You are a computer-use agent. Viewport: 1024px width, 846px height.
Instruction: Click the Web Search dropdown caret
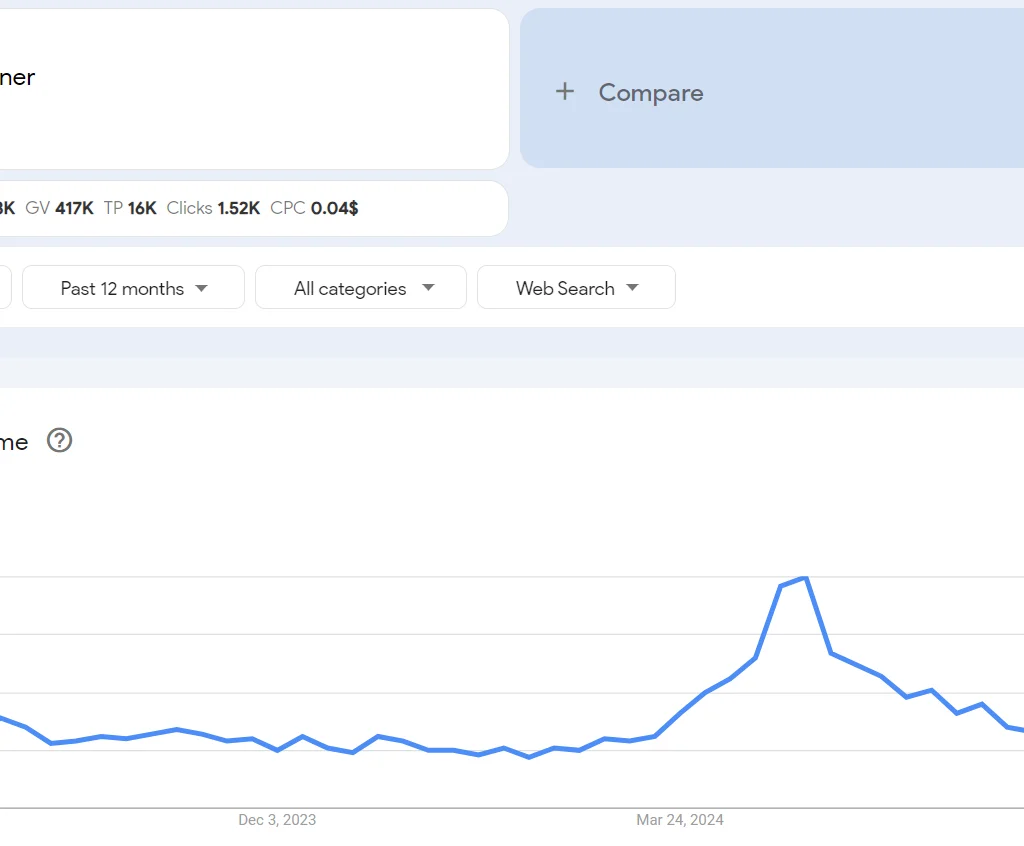point(632,287)
